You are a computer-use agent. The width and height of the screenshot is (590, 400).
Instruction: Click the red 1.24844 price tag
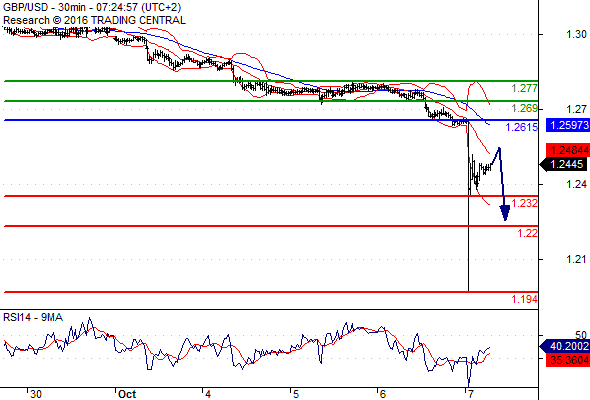(x=568, y=150)
